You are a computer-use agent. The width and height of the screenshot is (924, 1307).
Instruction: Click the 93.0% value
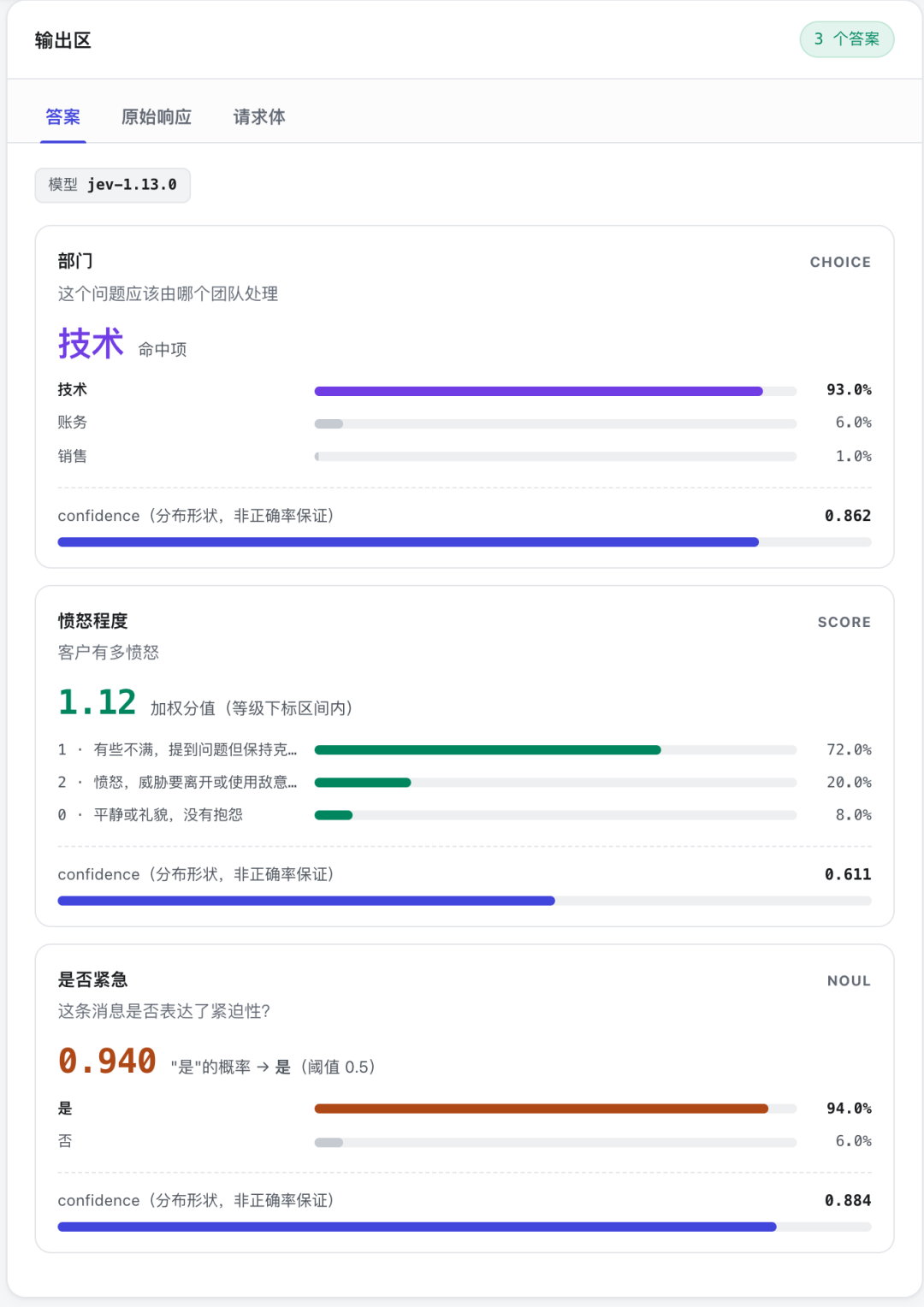[x=849, y=389]
